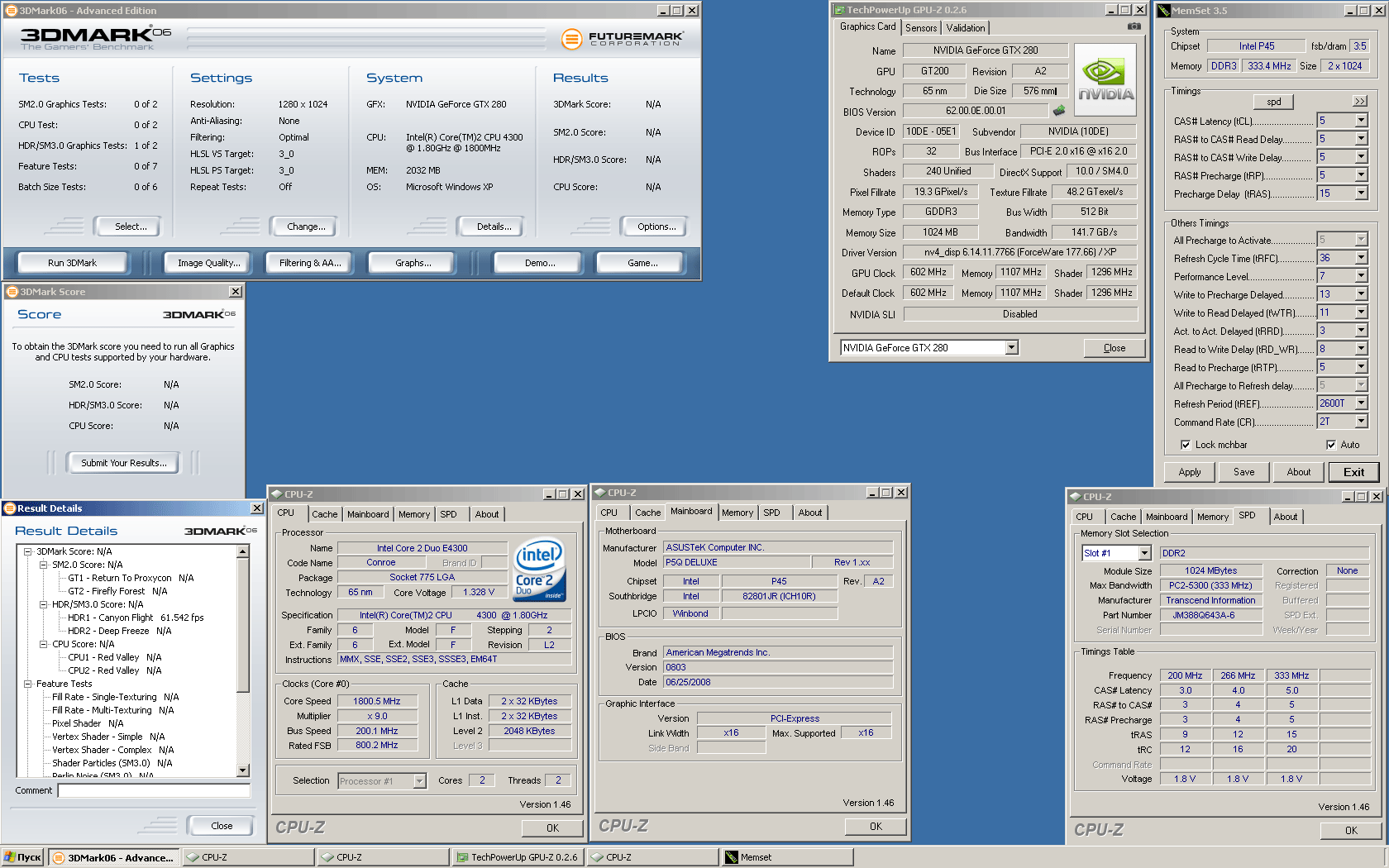Screen dimensions: 1389x868
Task: Collapse the Feature Tests tree node
Action: coord(28,684)
